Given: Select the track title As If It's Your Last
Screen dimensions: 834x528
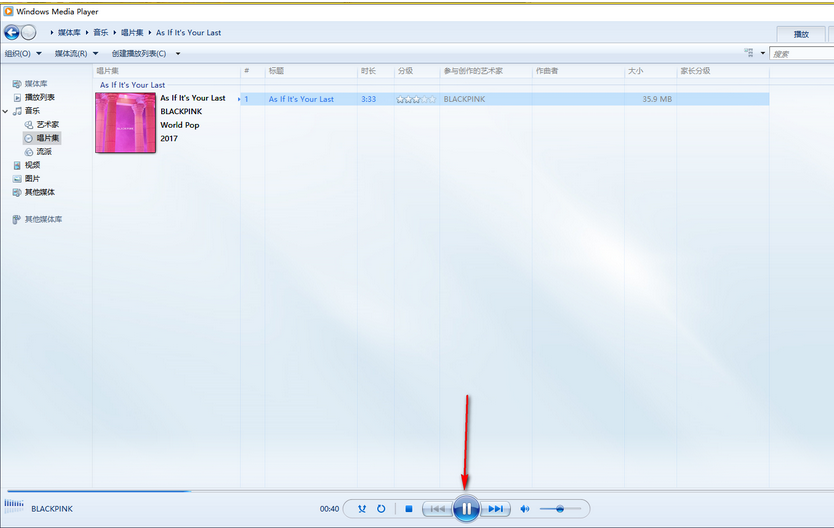Looking at the screenshot, I should (x=301, y=99).
